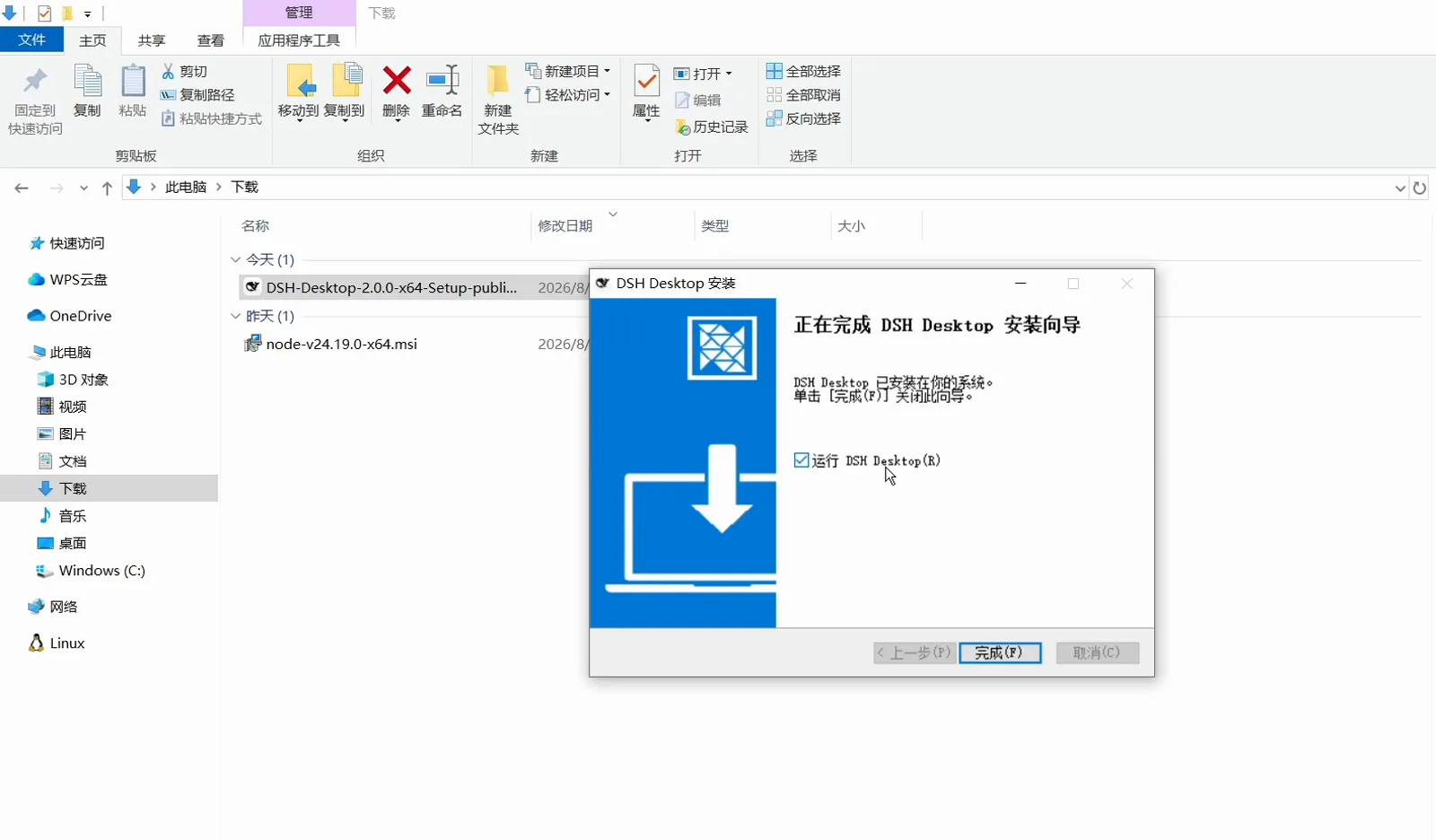The image size is (1436, 840).
Task: Collapse the Yesterday group
Action: 236,316
